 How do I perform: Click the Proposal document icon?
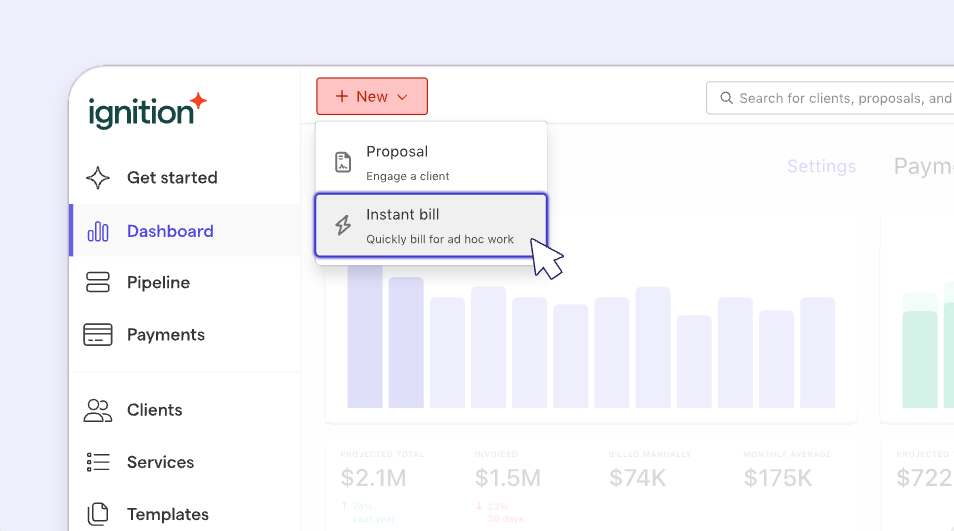pyautogui.click(x=343, y=162)
